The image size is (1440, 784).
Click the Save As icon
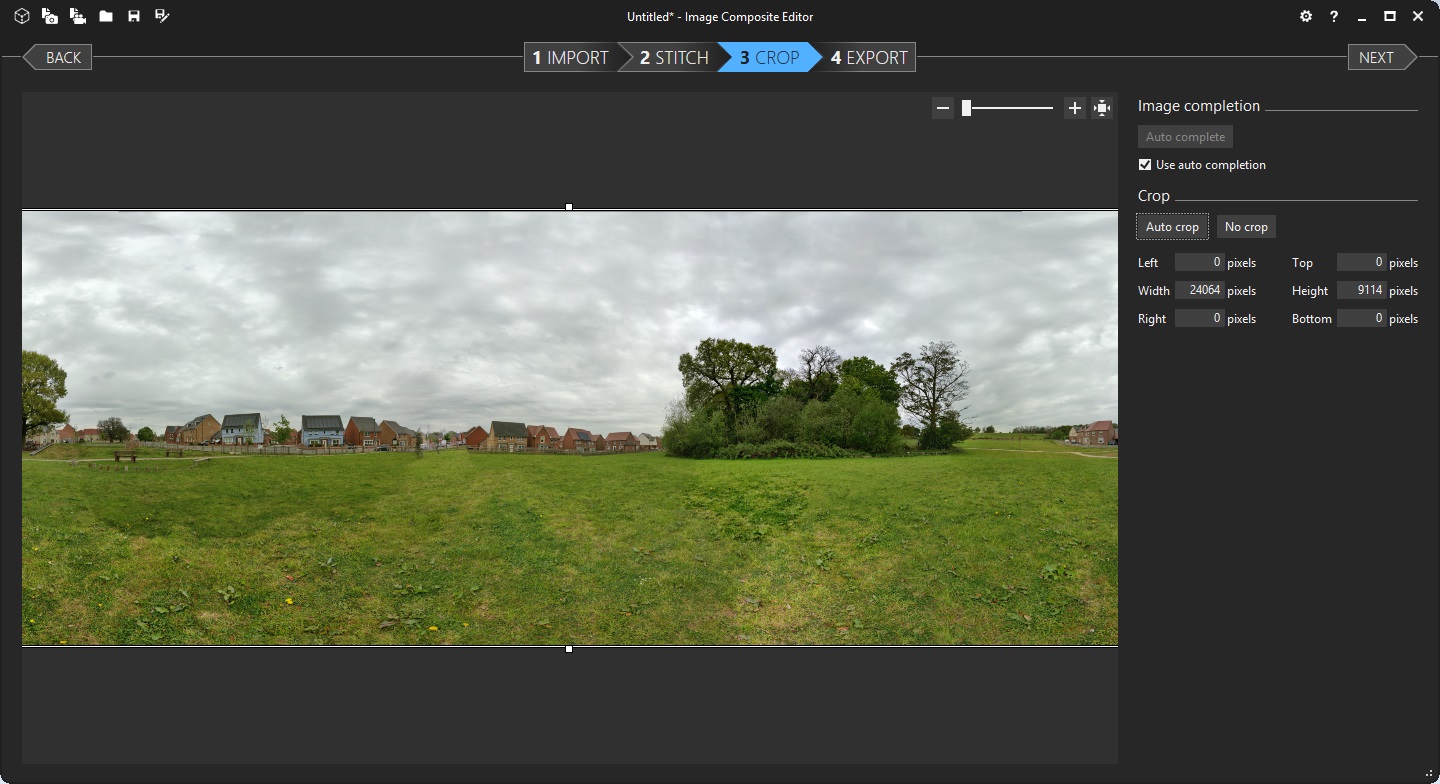pos(162,16)
